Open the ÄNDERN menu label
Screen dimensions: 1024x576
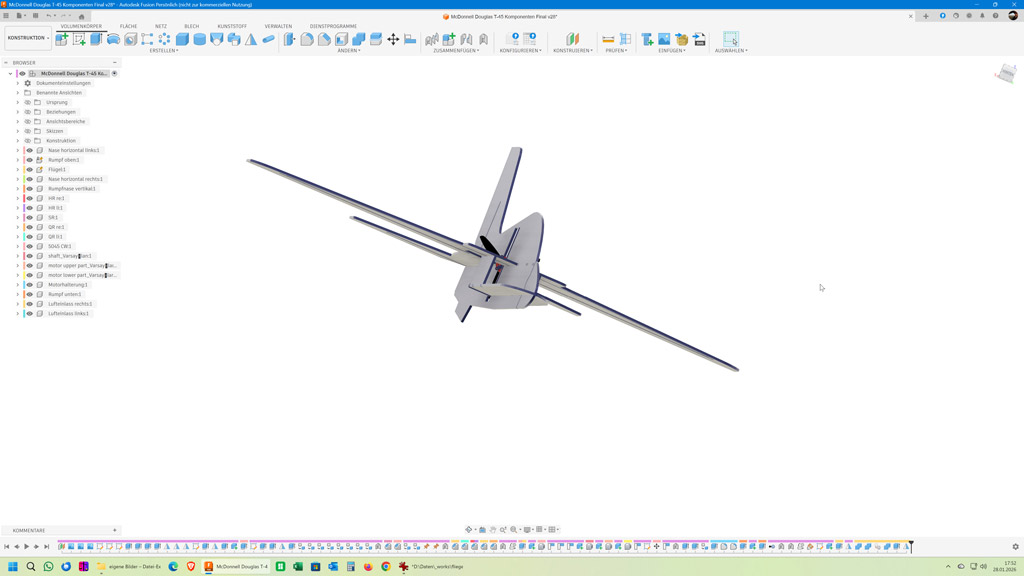[x=348, y=50]
